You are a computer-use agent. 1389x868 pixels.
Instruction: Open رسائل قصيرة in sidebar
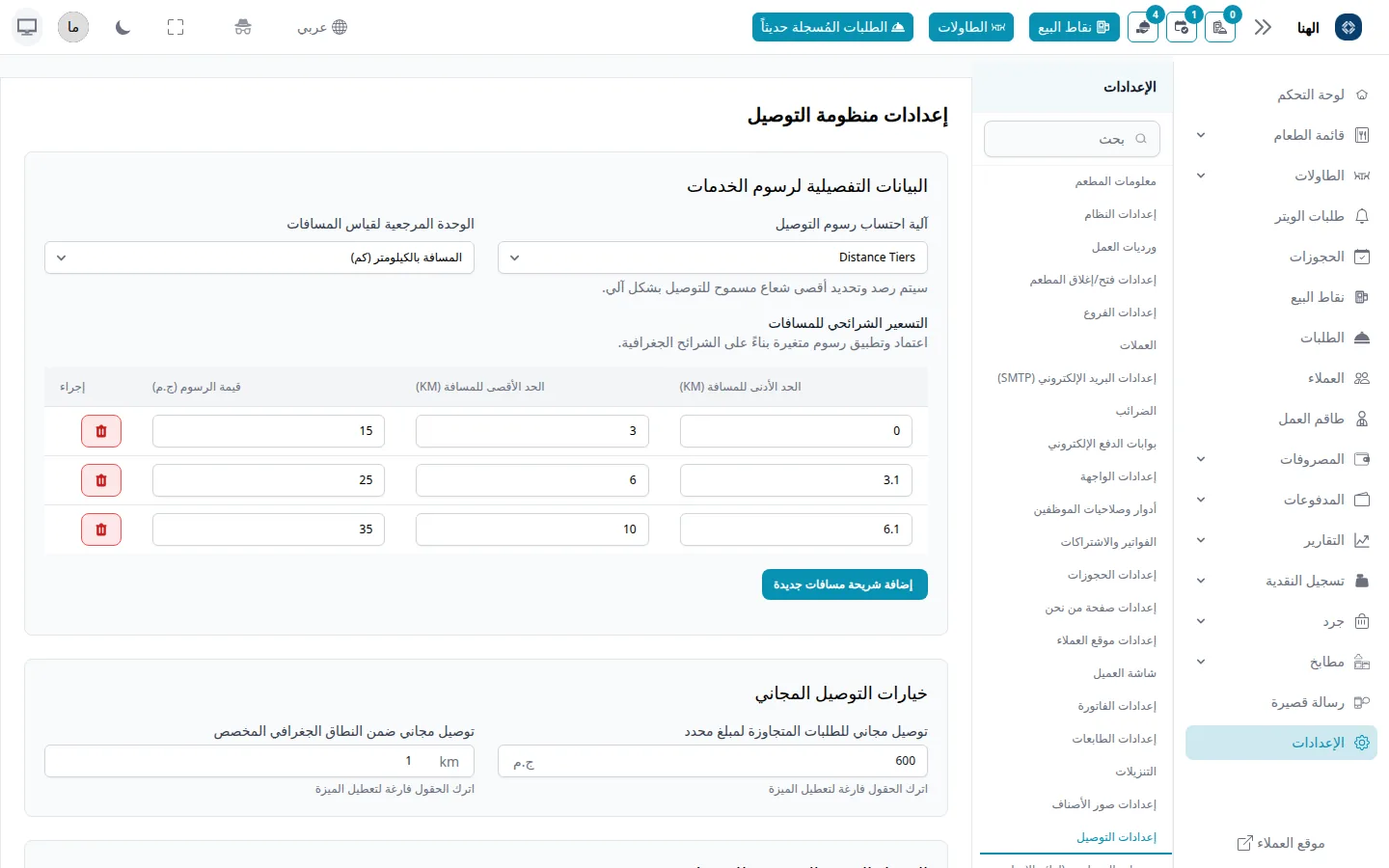click(1282, 702)
